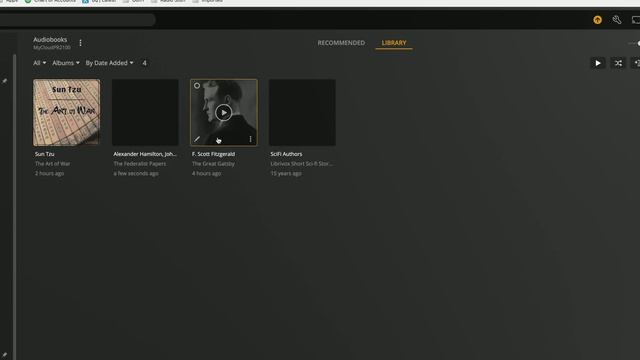Click the album count number 4
Screen dimensions: 640x360
coord(144,63)
